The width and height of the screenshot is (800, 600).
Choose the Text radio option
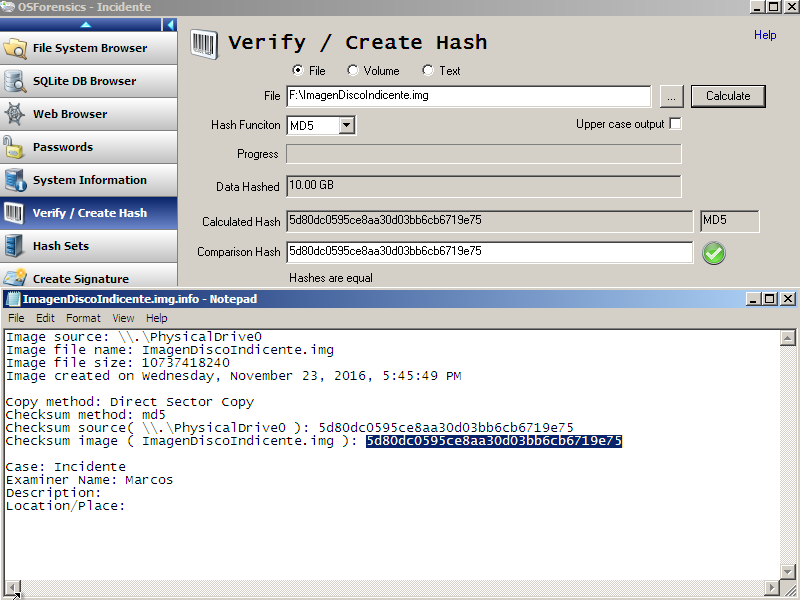coord(428,71)
